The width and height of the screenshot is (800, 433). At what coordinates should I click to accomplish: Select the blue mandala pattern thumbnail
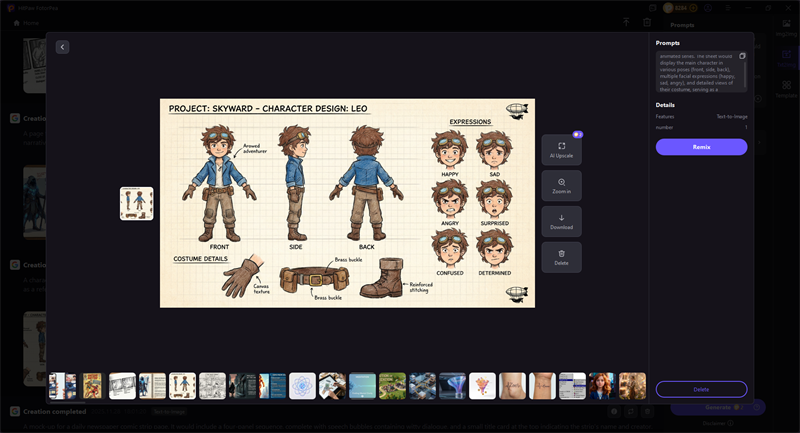coord(302,386)
